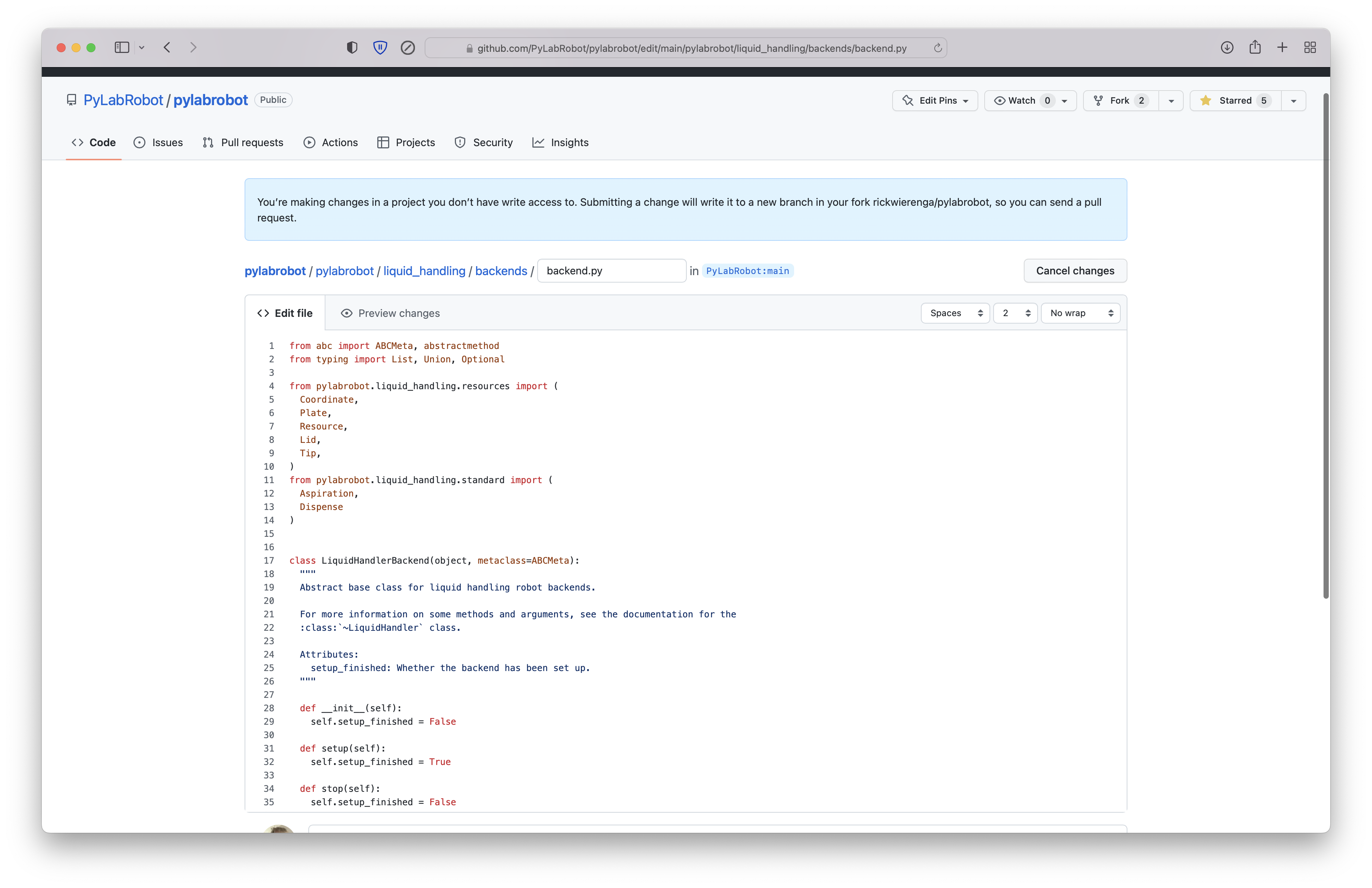Click the Cancel changes button
Viewport: 1372px width, 888px height.
1074,271
